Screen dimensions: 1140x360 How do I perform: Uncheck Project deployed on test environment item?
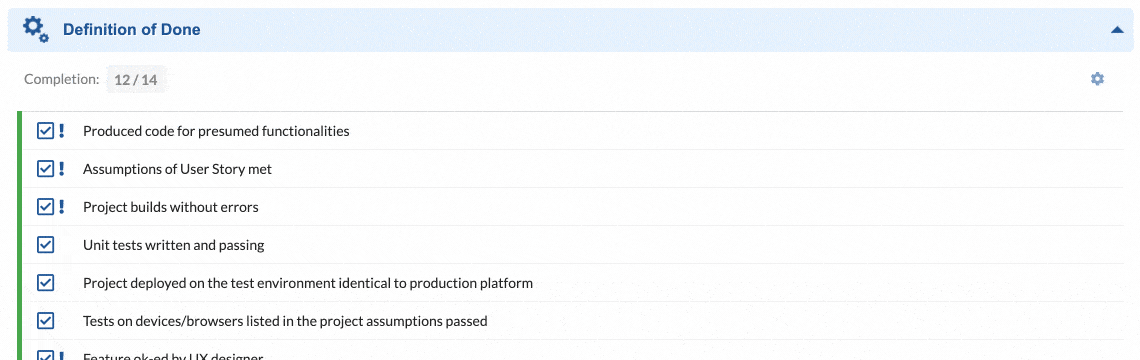tap(45, 282)
